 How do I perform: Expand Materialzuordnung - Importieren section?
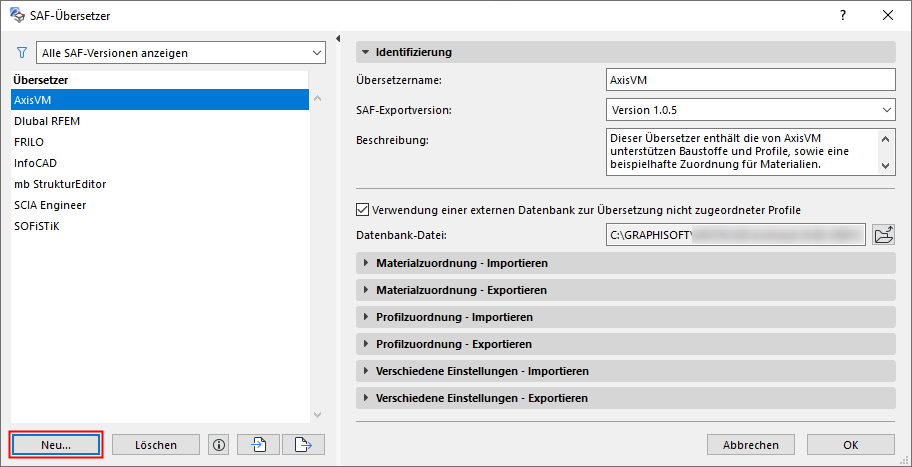(625, 263)
